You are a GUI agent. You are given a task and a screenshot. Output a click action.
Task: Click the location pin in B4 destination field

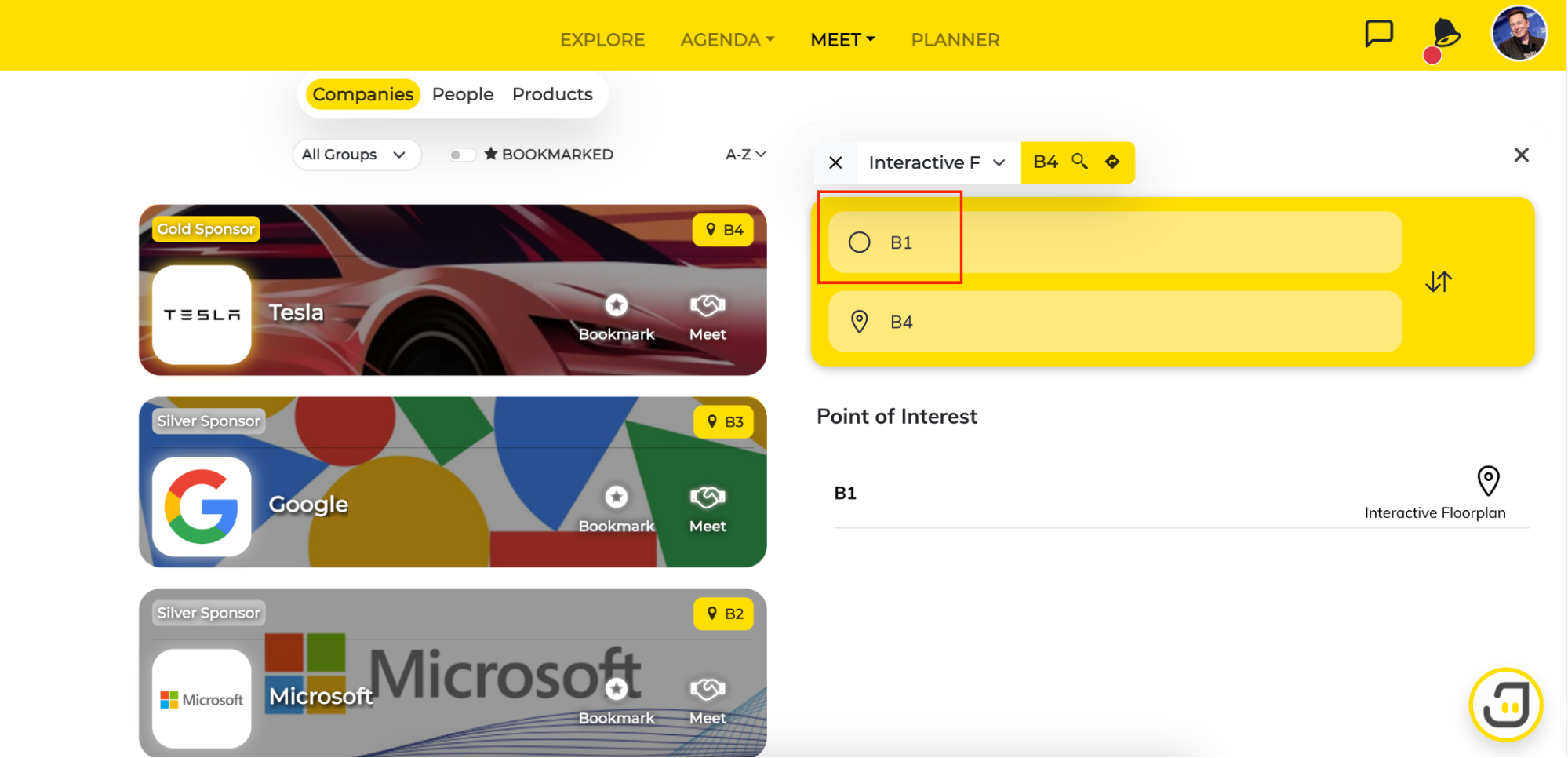[x=860, y=322]
